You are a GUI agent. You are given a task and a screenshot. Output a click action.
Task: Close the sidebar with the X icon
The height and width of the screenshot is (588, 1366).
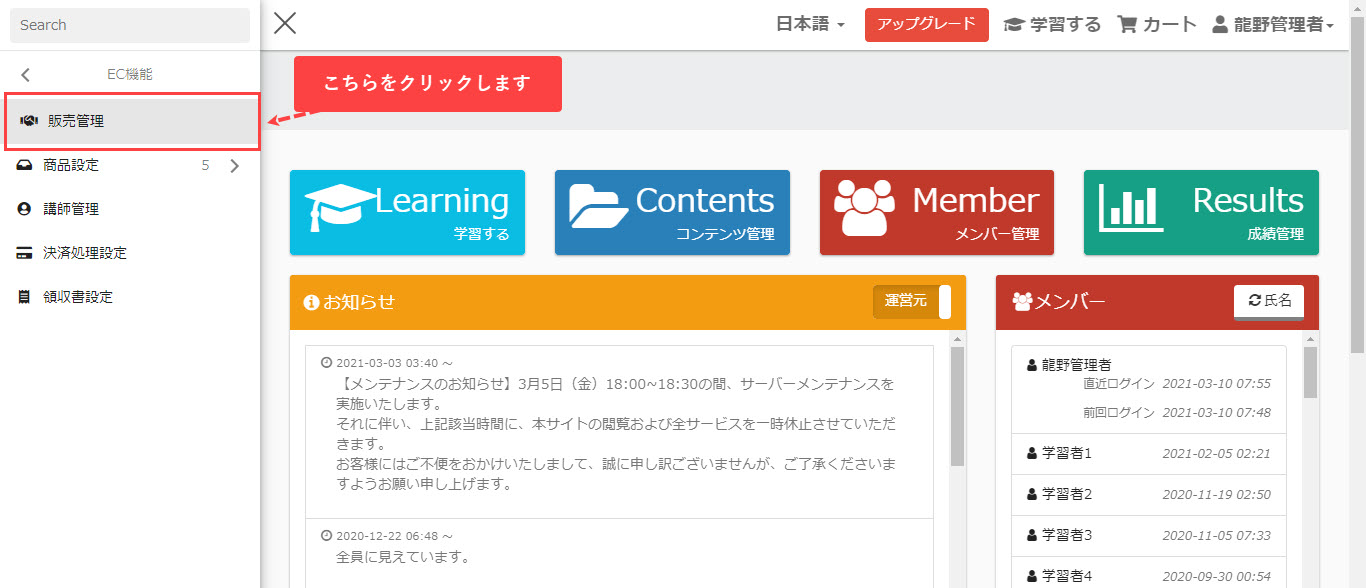[285, 24]
